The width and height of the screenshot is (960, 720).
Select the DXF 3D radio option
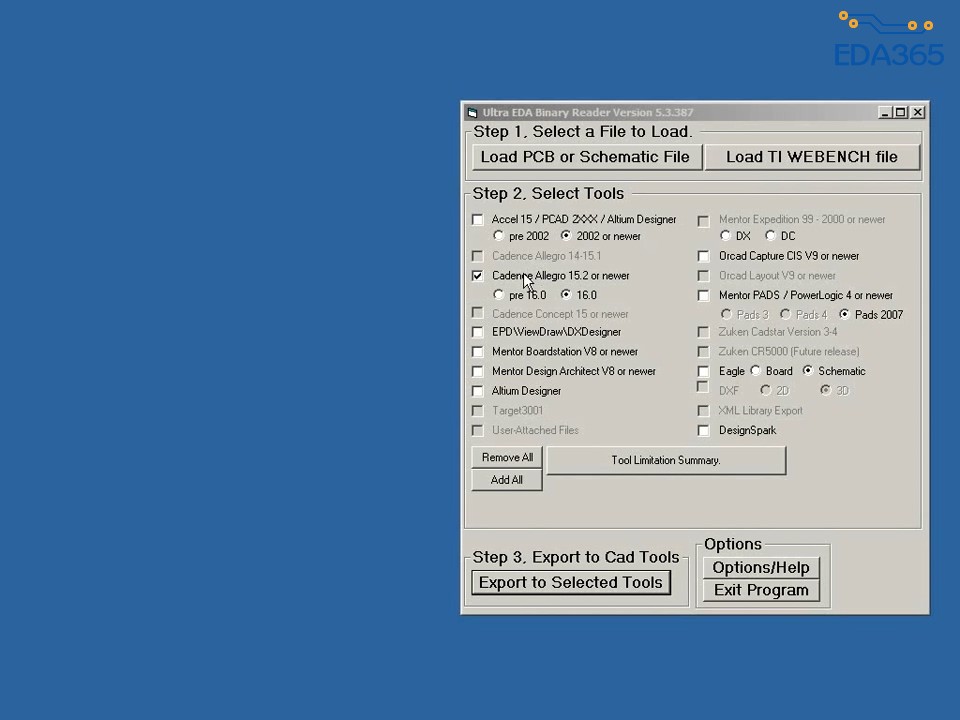825,390
